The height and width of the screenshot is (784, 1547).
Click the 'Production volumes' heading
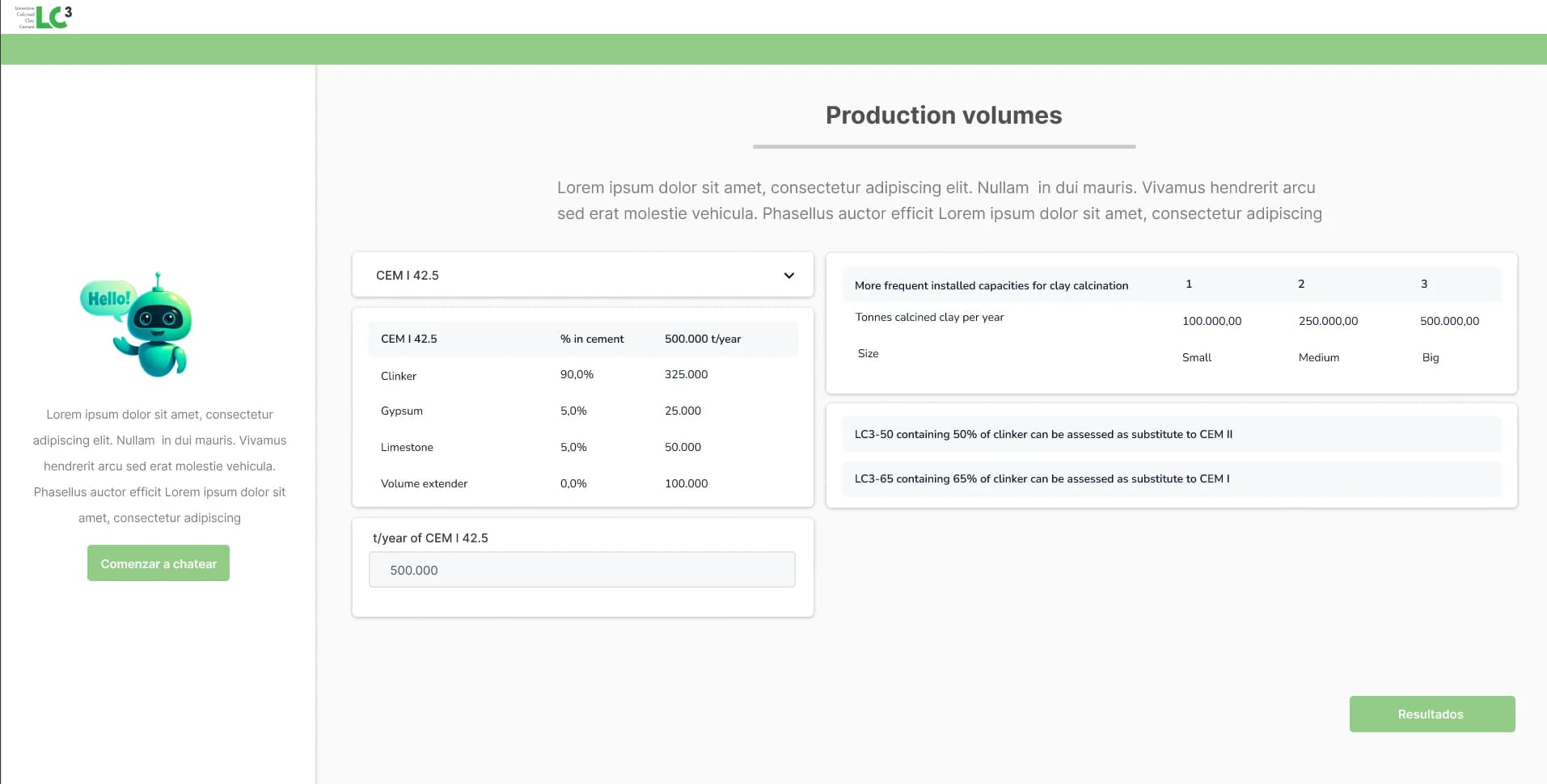click(943, 115)
